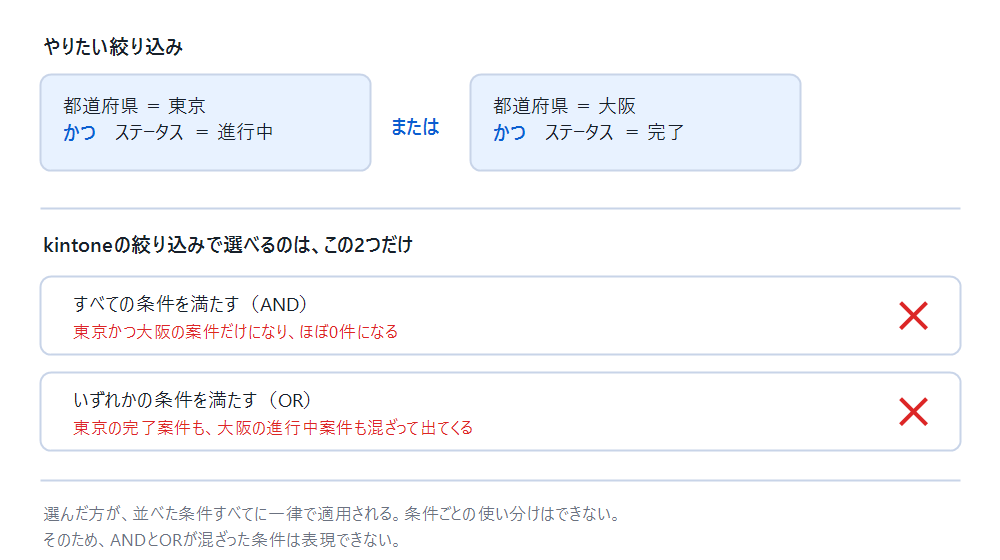This screenshot has width=1000, height=560.
Task: Click the blue または text between boxes
Action: click(415, 126)
